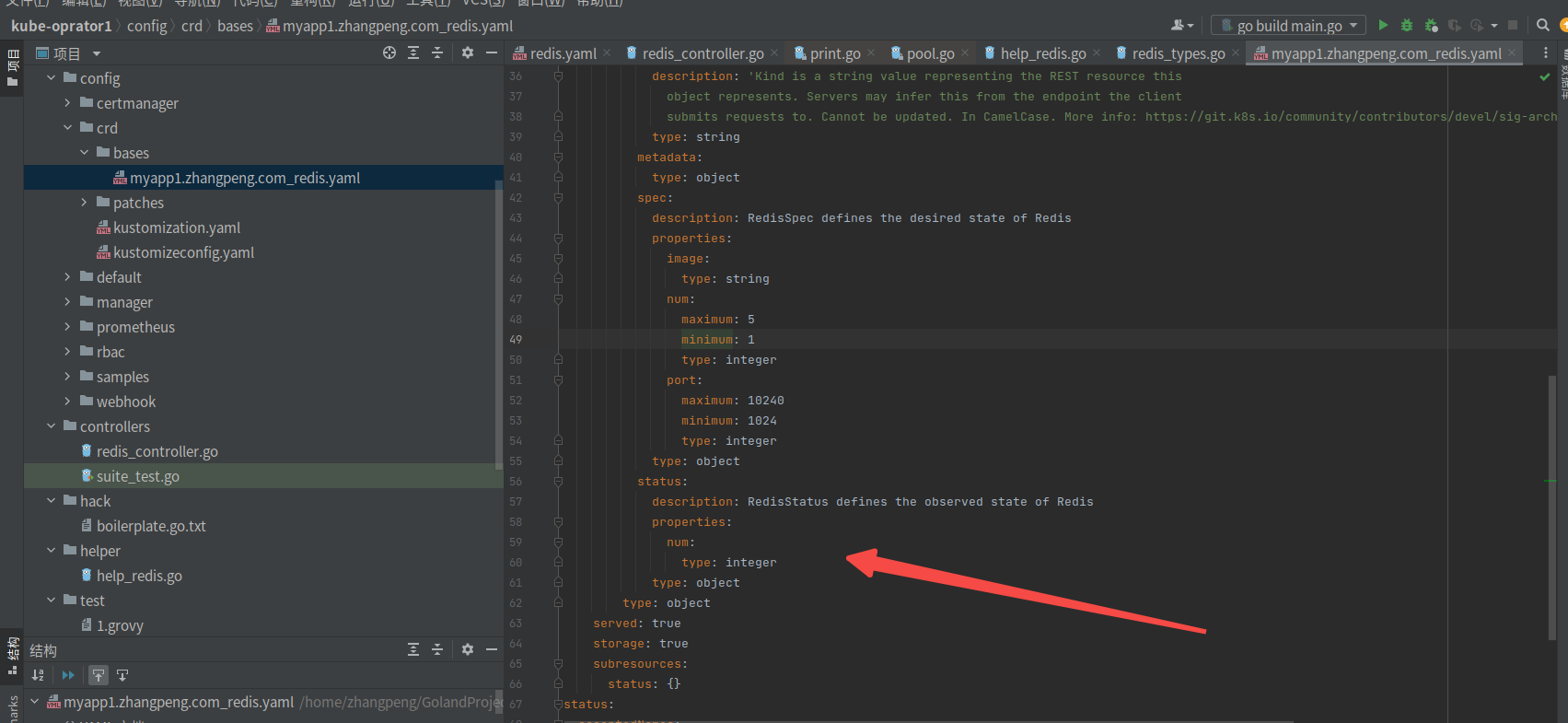This screenshot has height=723, width=1568.
Task: Toggle the blue double-arrow structure button
Action: 68,675
